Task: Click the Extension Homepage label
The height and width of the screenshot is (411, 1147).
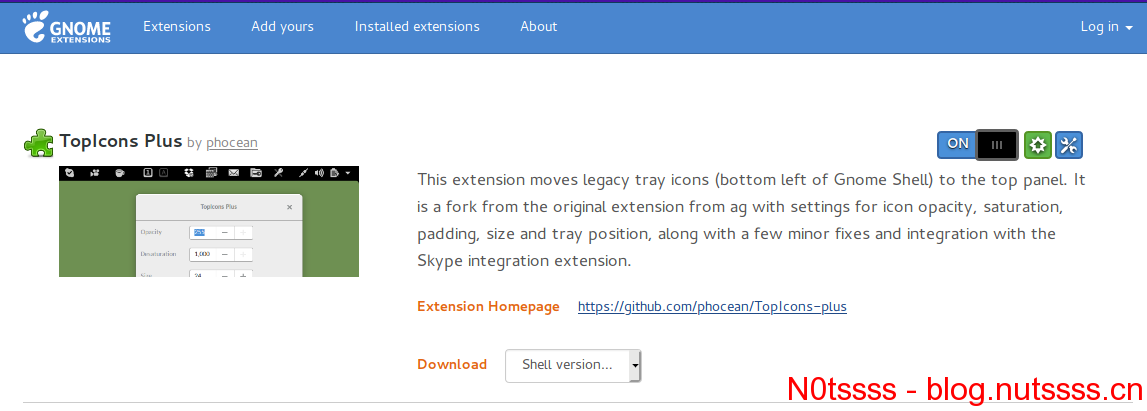Action: 488,306
